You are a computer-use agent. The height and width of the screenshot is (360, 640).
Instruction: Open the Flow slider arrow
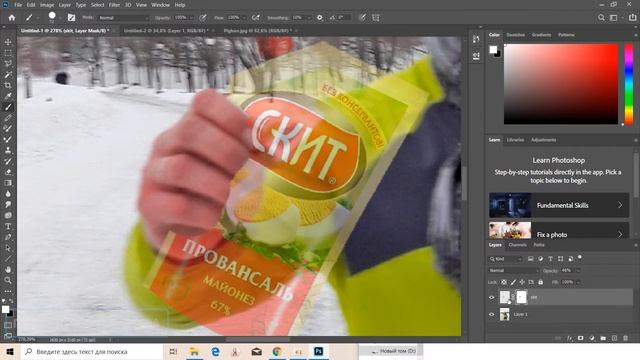tap(244, 18)
